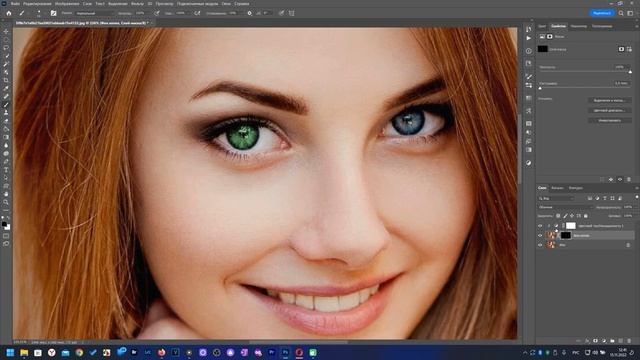Toggle lock position icon

572,216
